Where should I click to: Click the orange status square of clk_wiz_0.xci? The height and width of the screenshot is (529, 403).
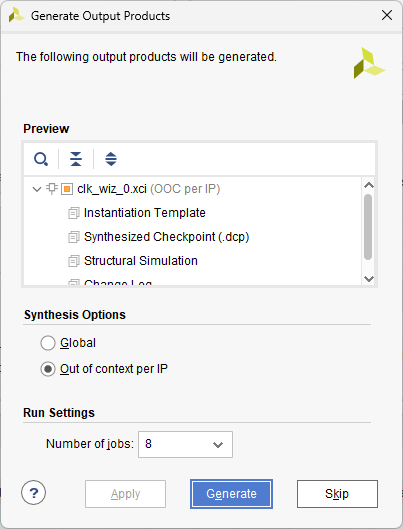click(x=67, y=189)
